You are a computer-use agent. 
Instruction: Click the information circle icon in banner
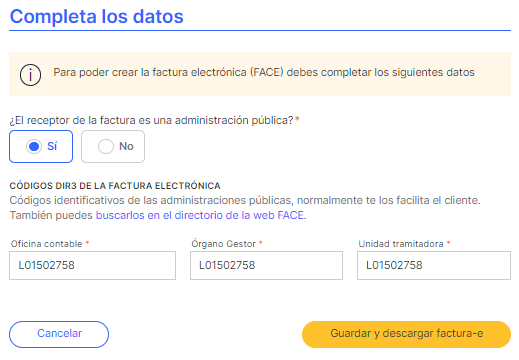coord(30,75)
